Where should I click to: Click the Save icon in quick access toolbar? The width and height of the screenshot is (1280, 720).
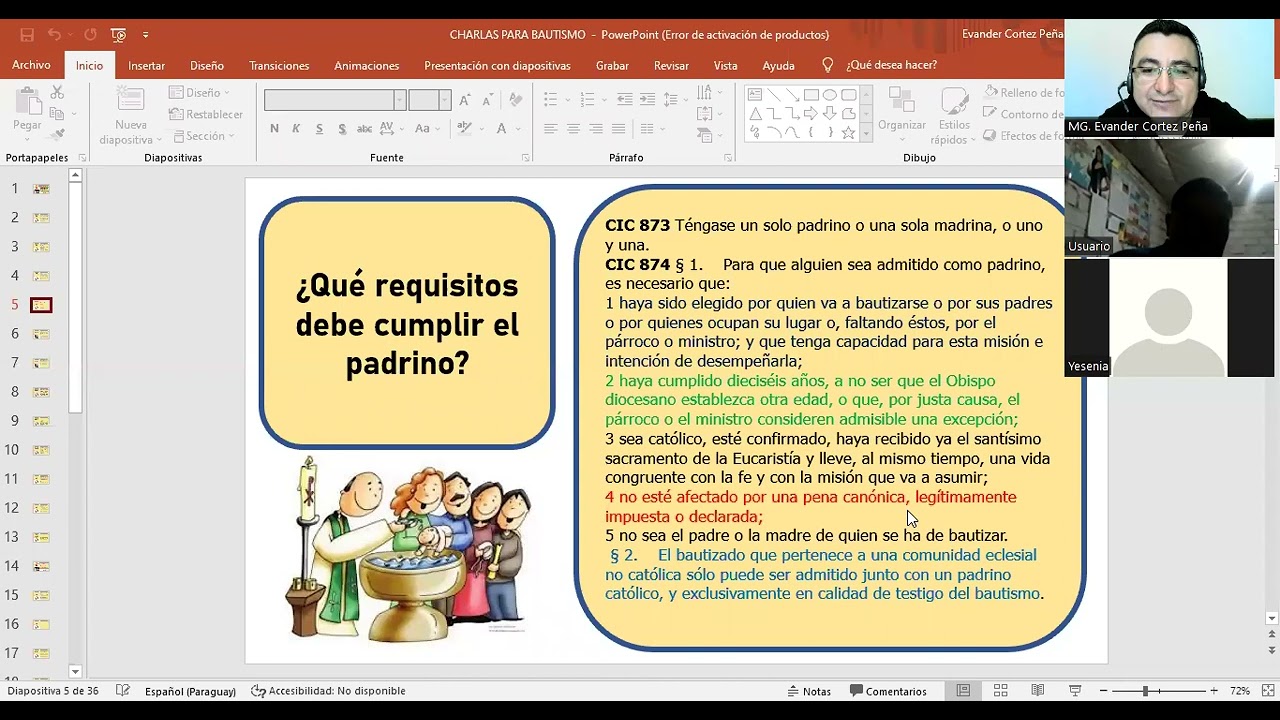27,35
